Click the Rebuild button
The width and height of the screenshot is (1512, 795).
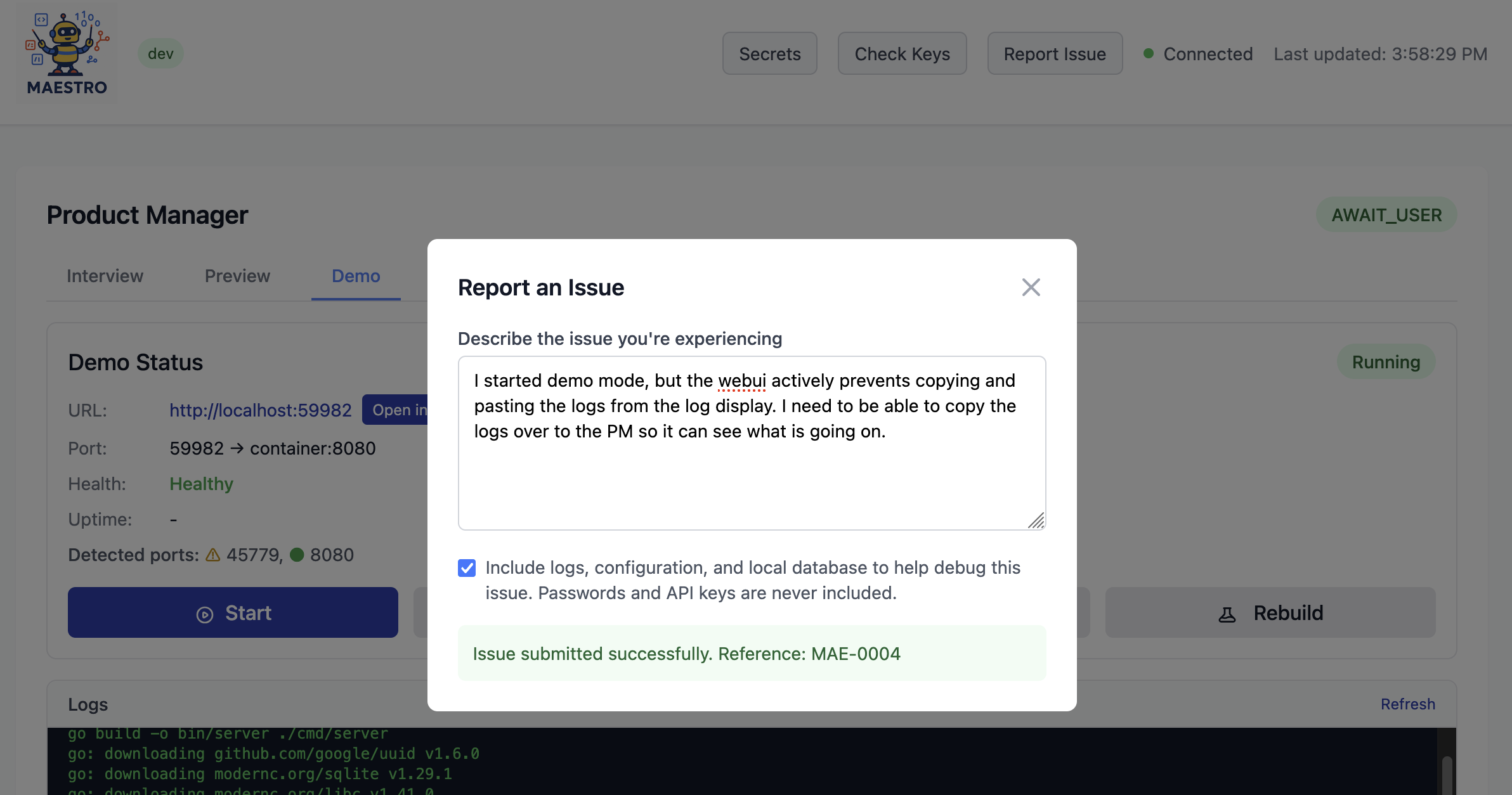pos(1270,612)
